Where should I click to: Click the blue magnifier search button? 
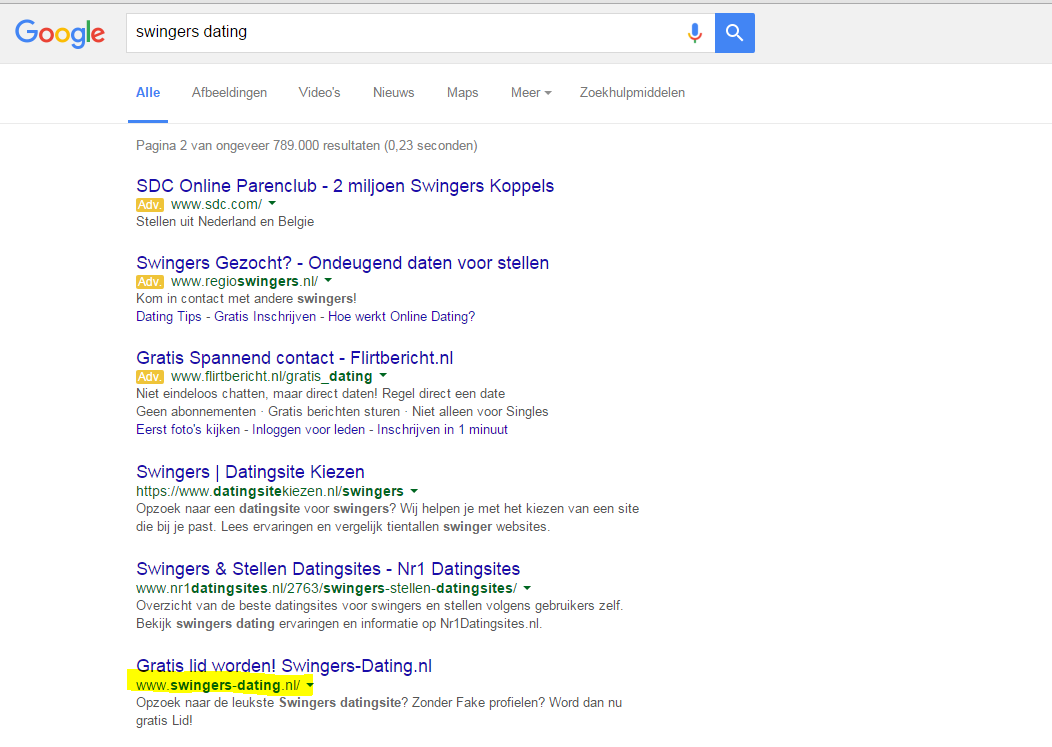click(735, 33)
